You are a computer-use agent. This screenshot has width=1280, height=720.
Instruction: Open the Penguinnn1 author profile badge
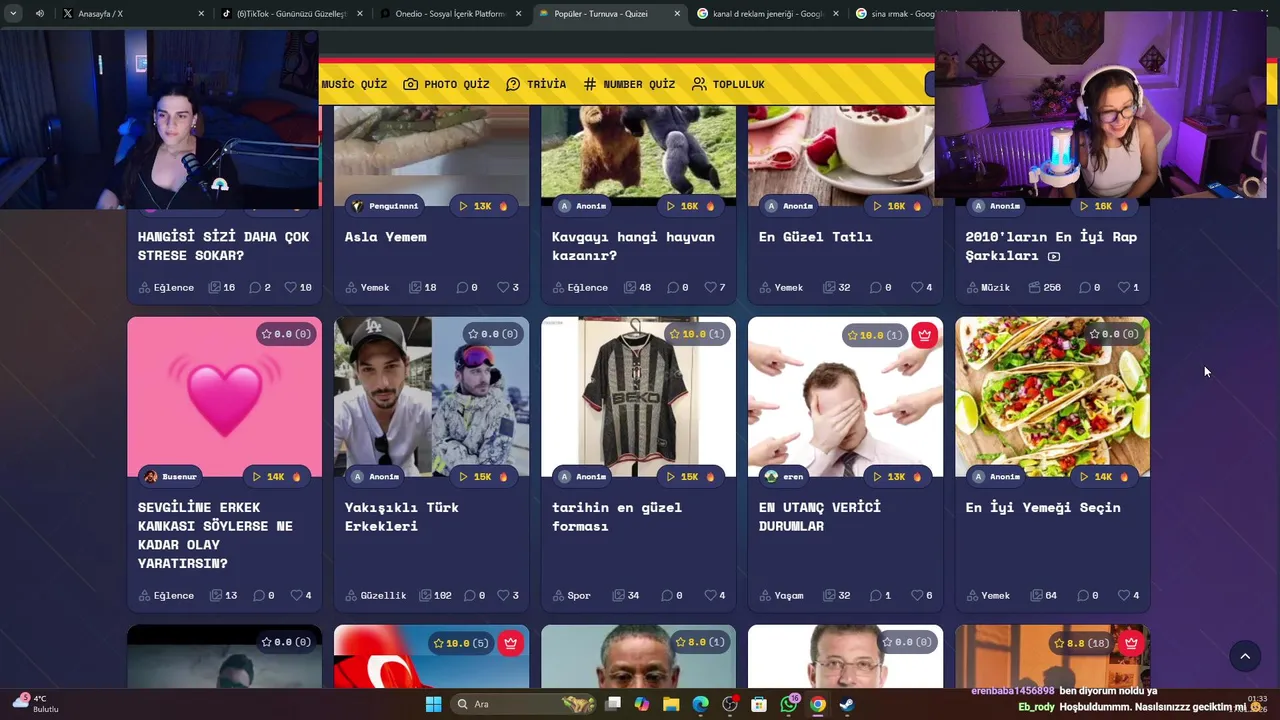point(387,206)
